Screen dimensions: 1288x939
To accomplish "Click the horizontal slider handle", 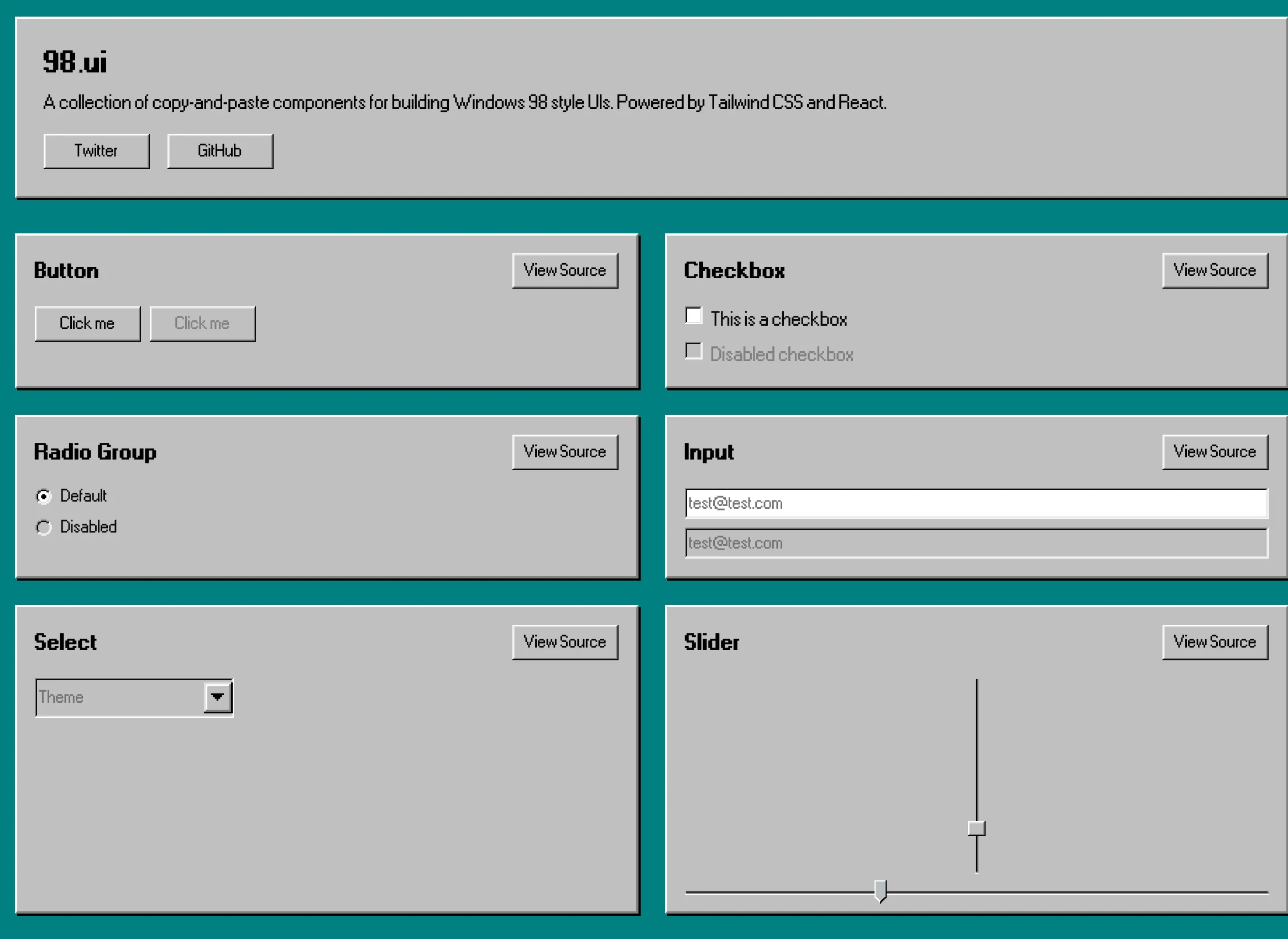I will pyautogui.click(x=880, y=890).
